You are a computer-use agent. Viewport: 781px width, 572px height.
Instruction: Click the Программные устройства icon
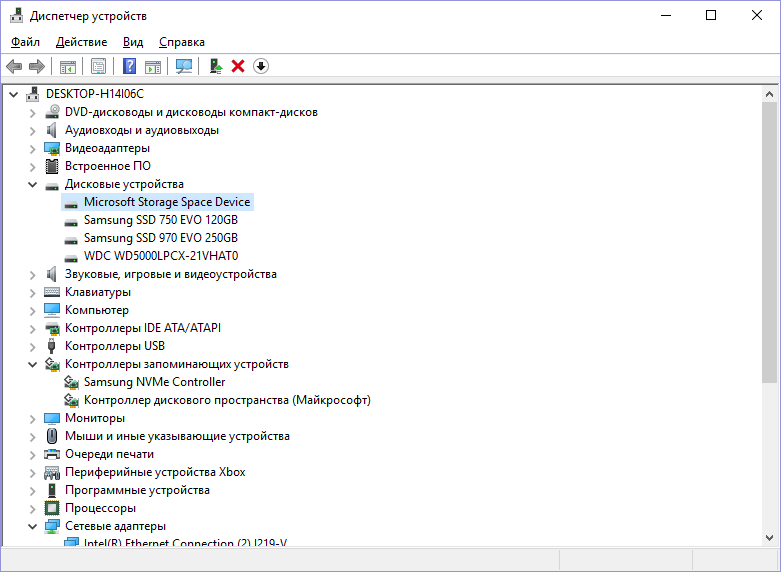pos(52,490)
